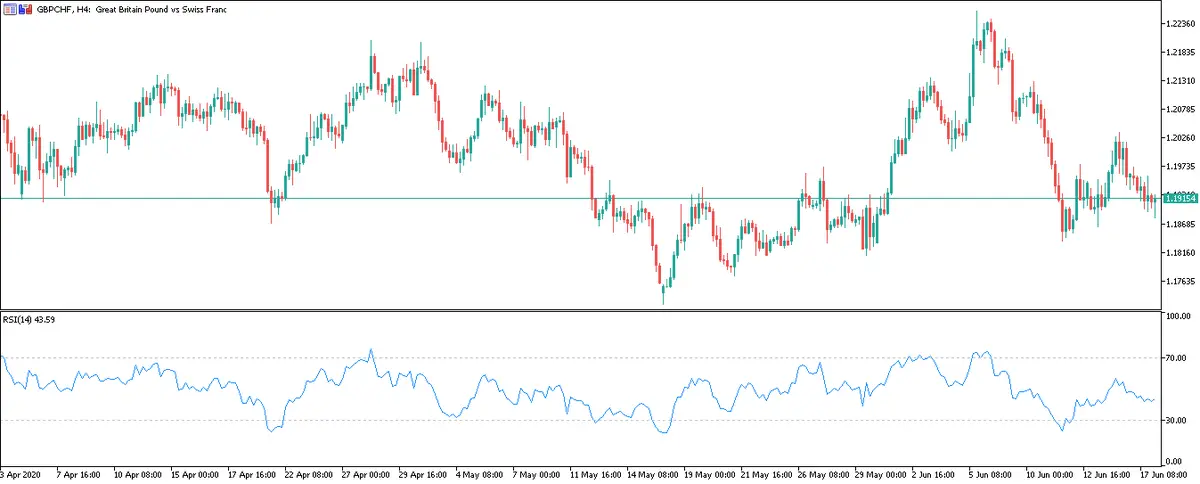This screenshot has height=484, width=1200.
Task: Click the RSI 30.00 level label
Action: [1175, 420]
